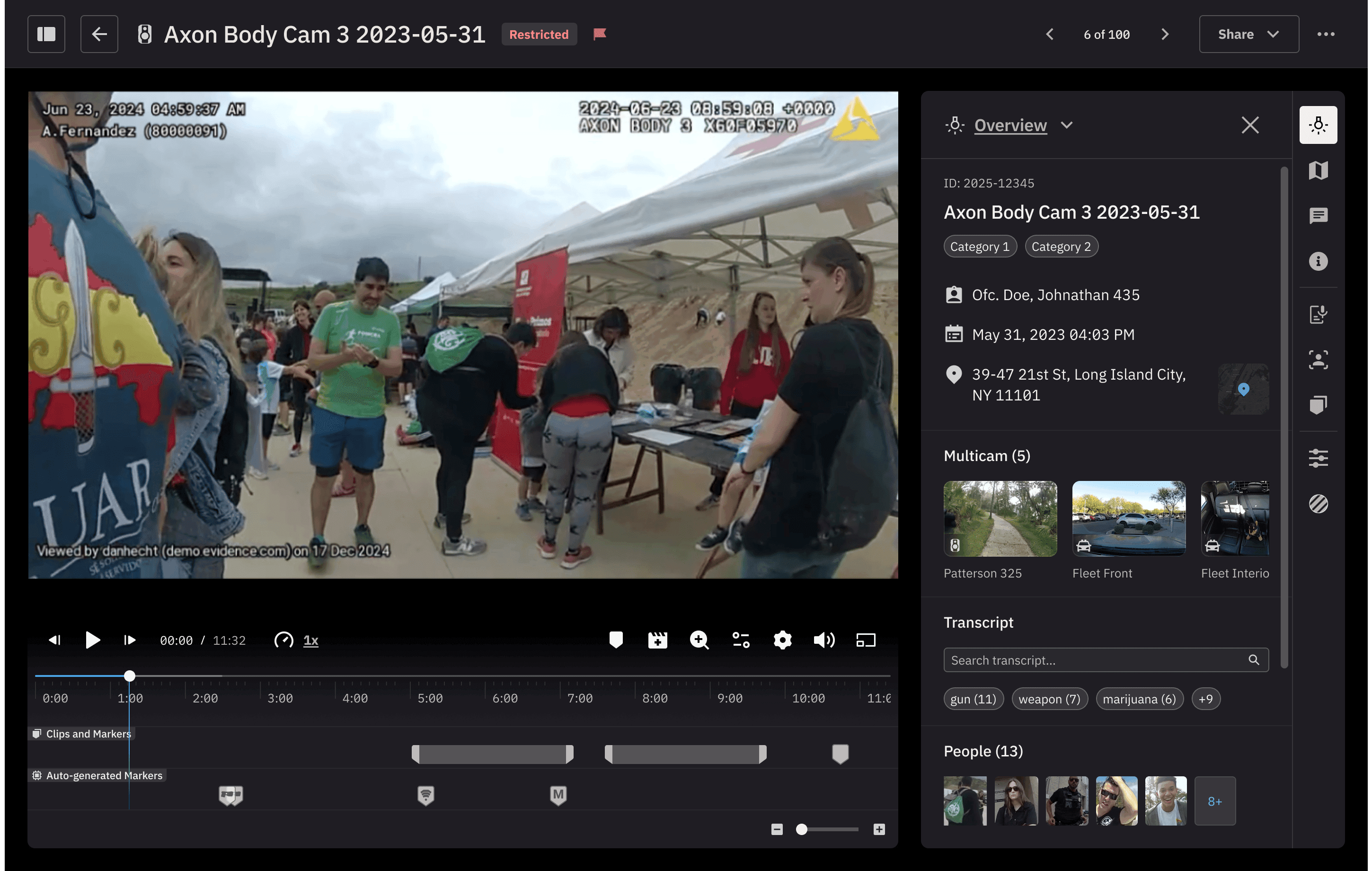Click the create clip icon
This screenshot has height=871, width=1372.
click(x=657, y=640)
